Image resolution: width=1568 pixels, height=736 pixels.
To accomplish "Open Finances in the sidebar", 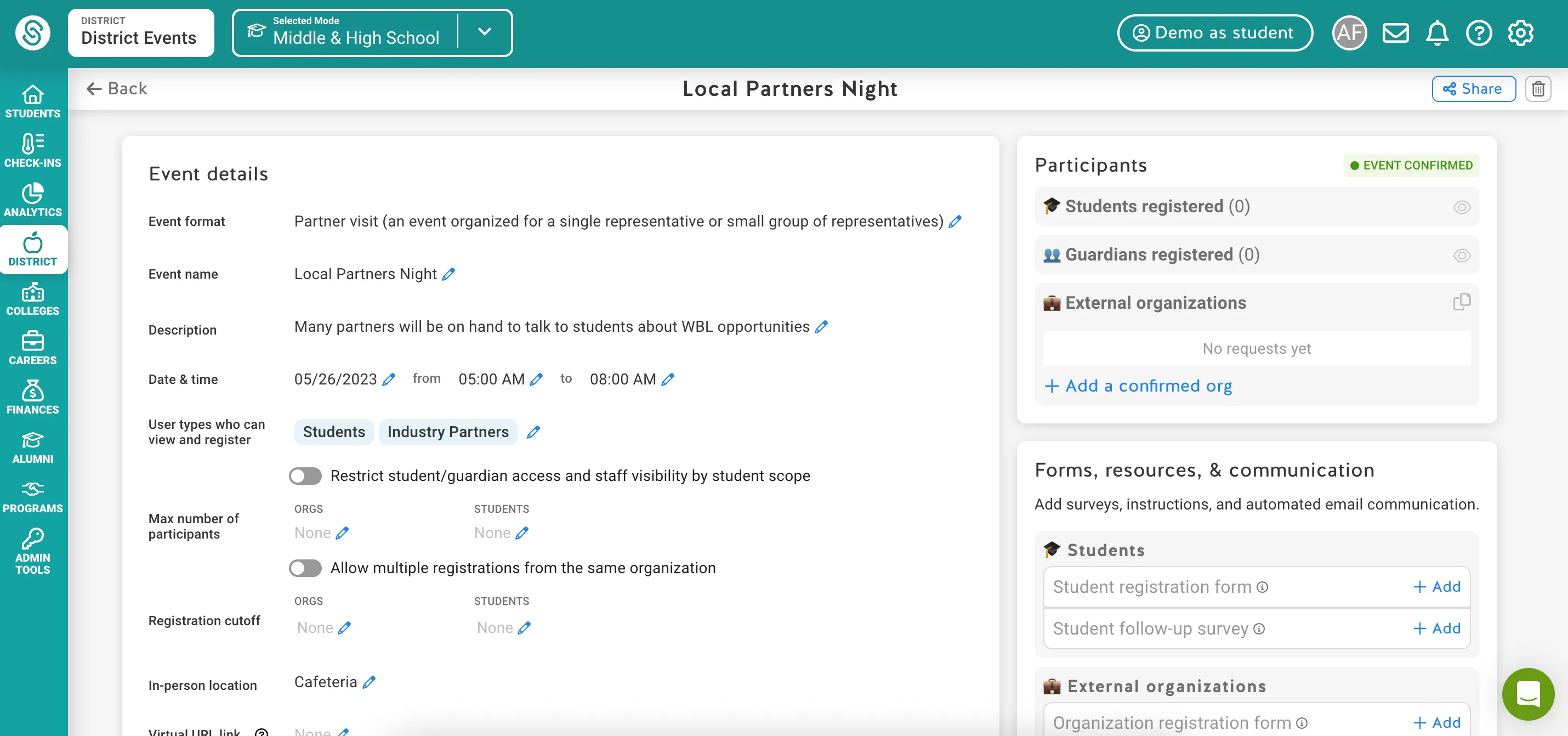I will pyautogui.click(x=33, y=397).
